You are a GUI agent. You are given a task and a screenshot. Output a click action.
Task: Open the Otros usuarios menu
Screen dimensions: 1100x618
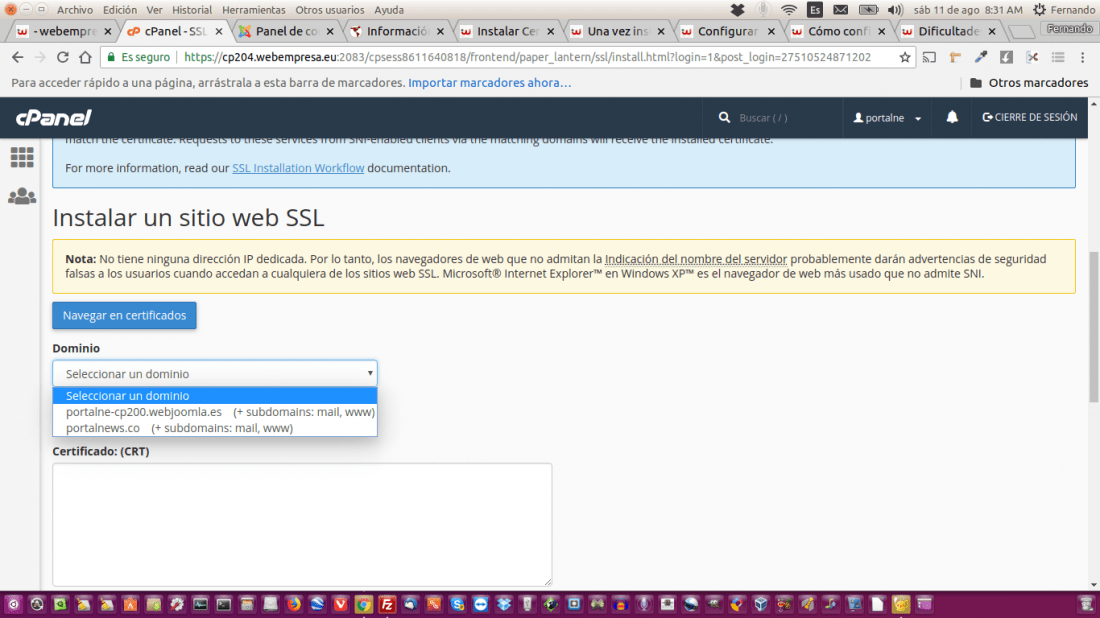[330, 10]
